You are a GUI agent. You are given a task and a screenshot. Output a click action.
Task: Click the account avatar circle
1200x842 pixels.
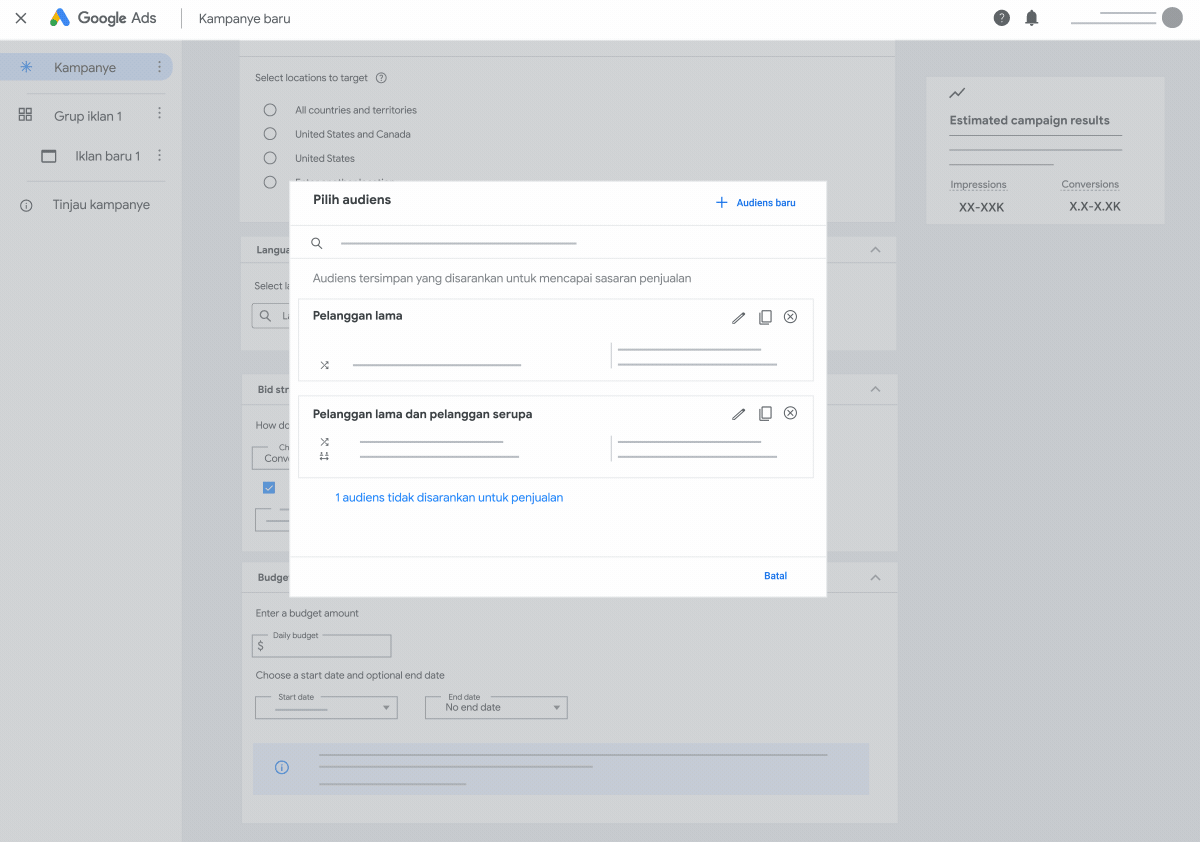coord(1172,18)
